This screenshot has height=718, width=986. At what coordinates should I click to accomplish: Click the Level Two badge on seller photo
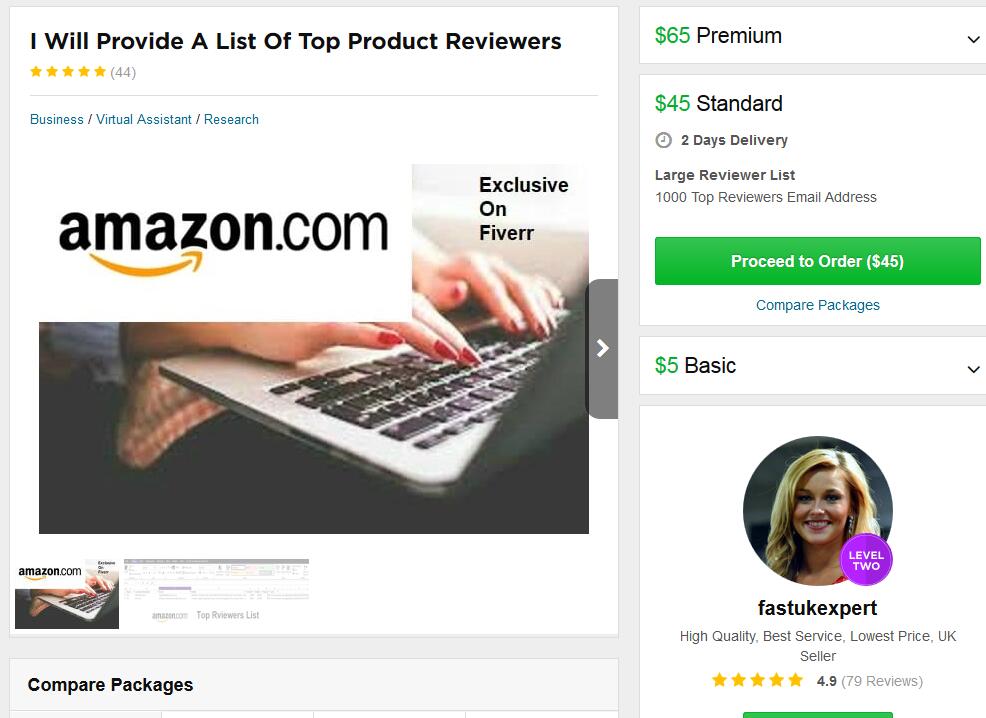[x=866, y=560]
